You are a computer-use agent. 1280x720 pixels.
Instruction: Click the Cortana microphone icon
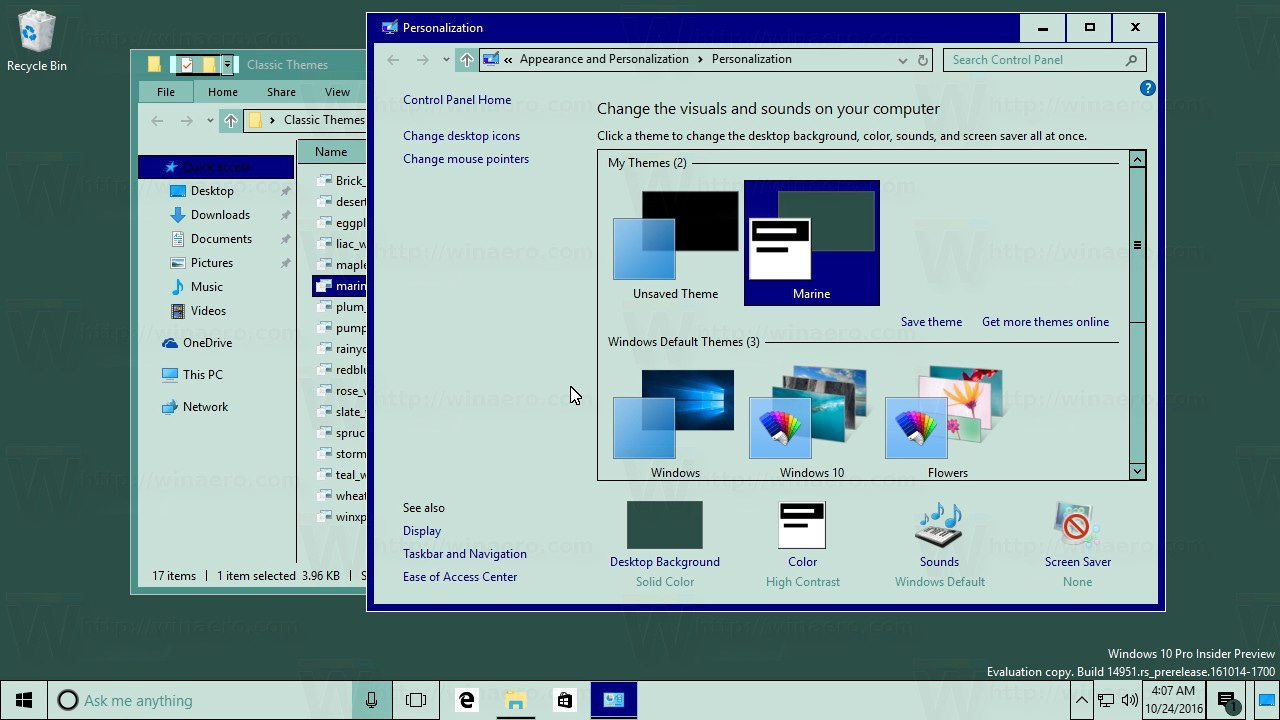tap(371, 700)
